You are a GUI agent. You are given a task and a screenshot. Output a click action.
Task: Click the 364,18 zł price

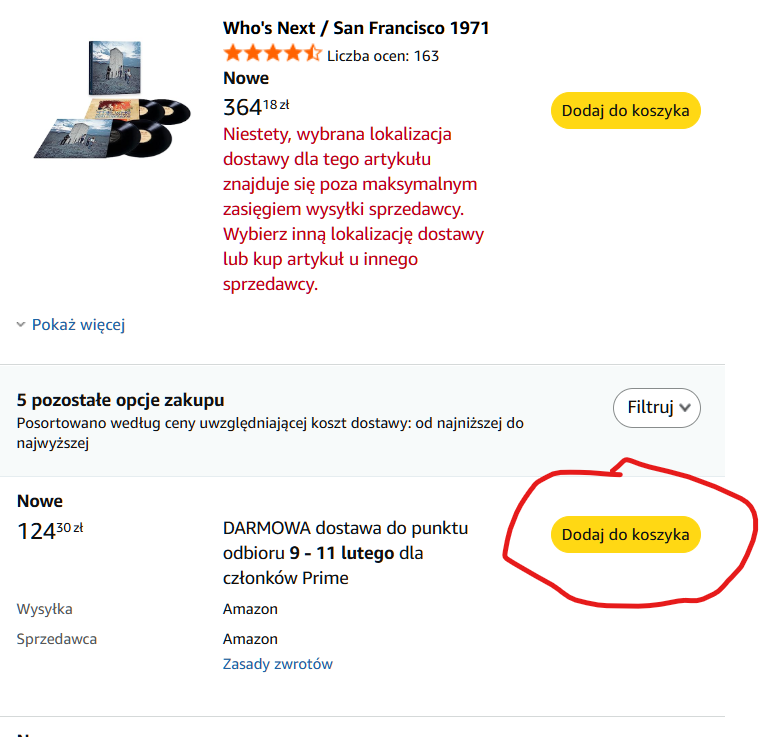(256, 106)
